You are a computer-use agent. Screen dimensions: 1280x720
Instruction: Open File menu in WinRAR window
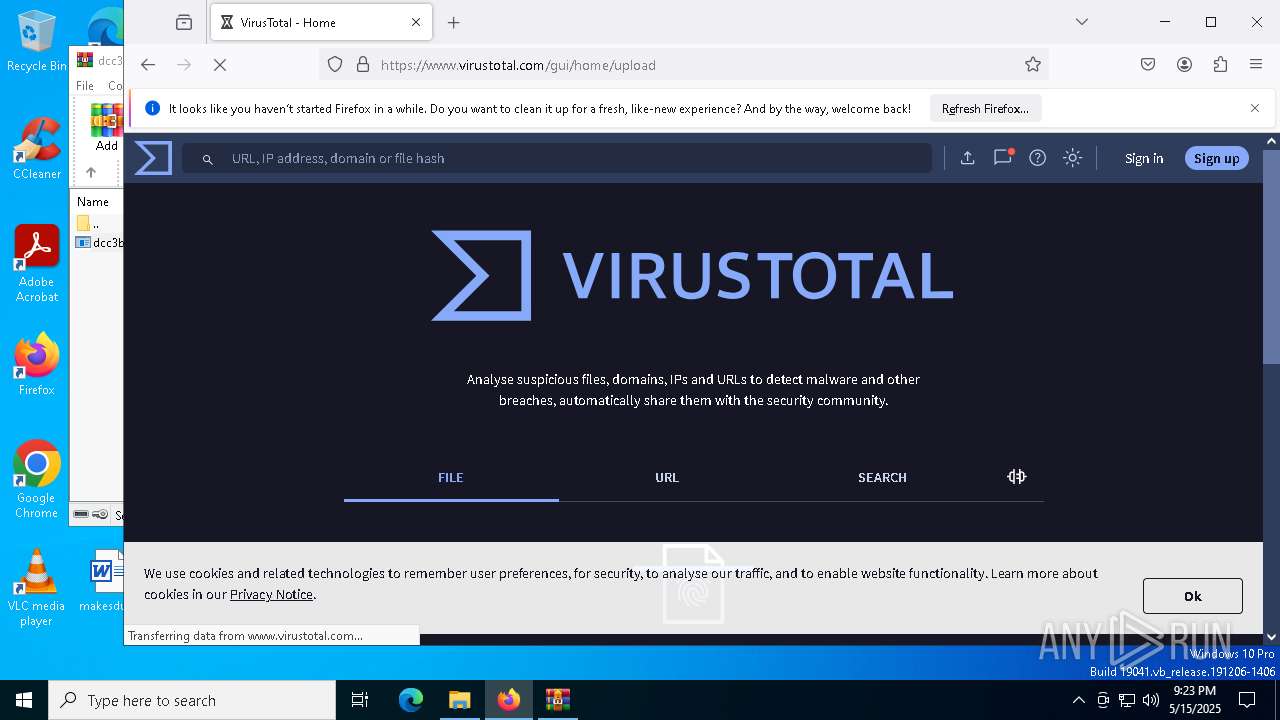(85, 86)
